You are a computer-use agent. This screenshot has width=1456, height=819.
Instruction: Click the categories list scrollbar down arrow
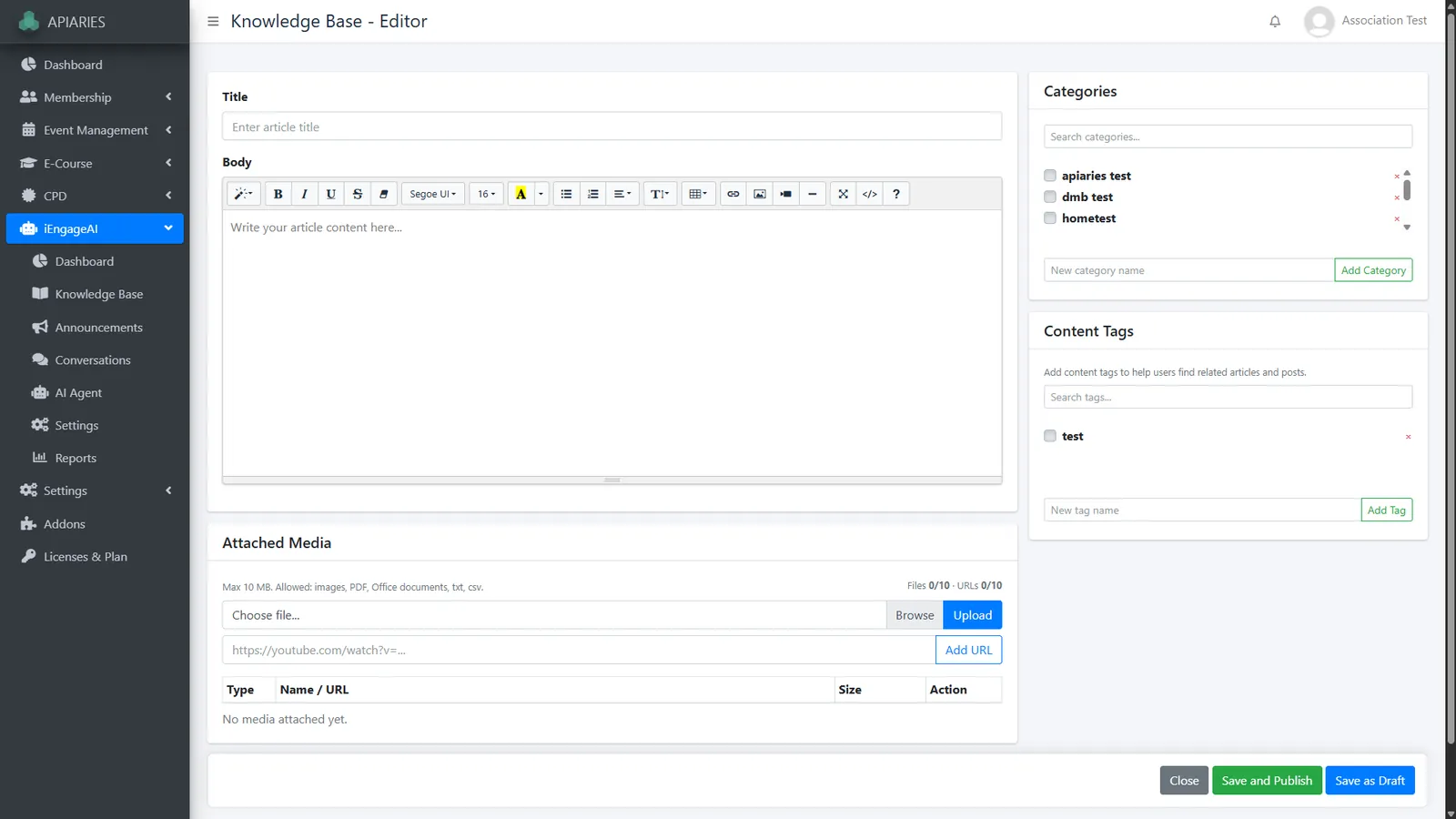(1407, 227)
